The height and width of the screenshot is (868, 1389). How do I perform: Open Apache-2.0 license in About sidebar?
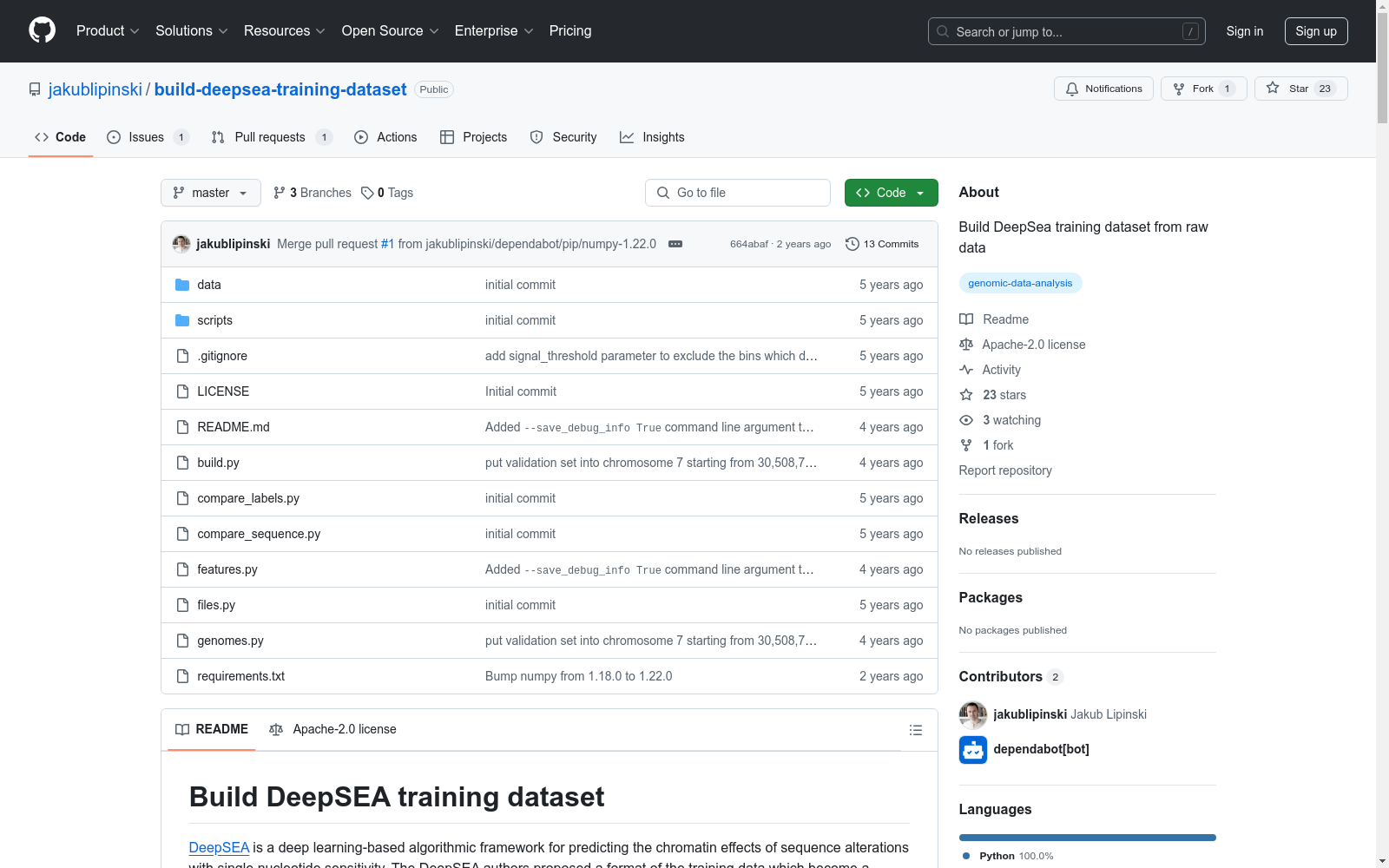tap(1023, 345)
